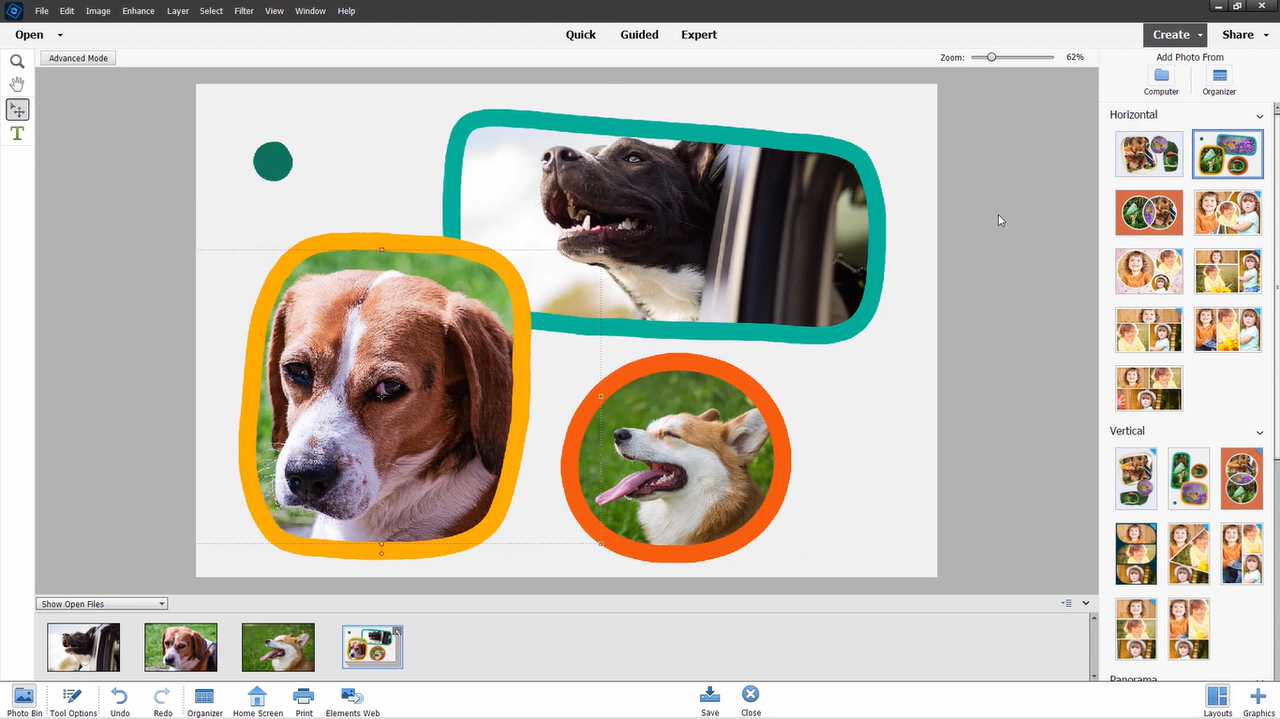Switch to Advanced Mode
Viewport: 1280px width, 719px height.
tap(77, 57)
